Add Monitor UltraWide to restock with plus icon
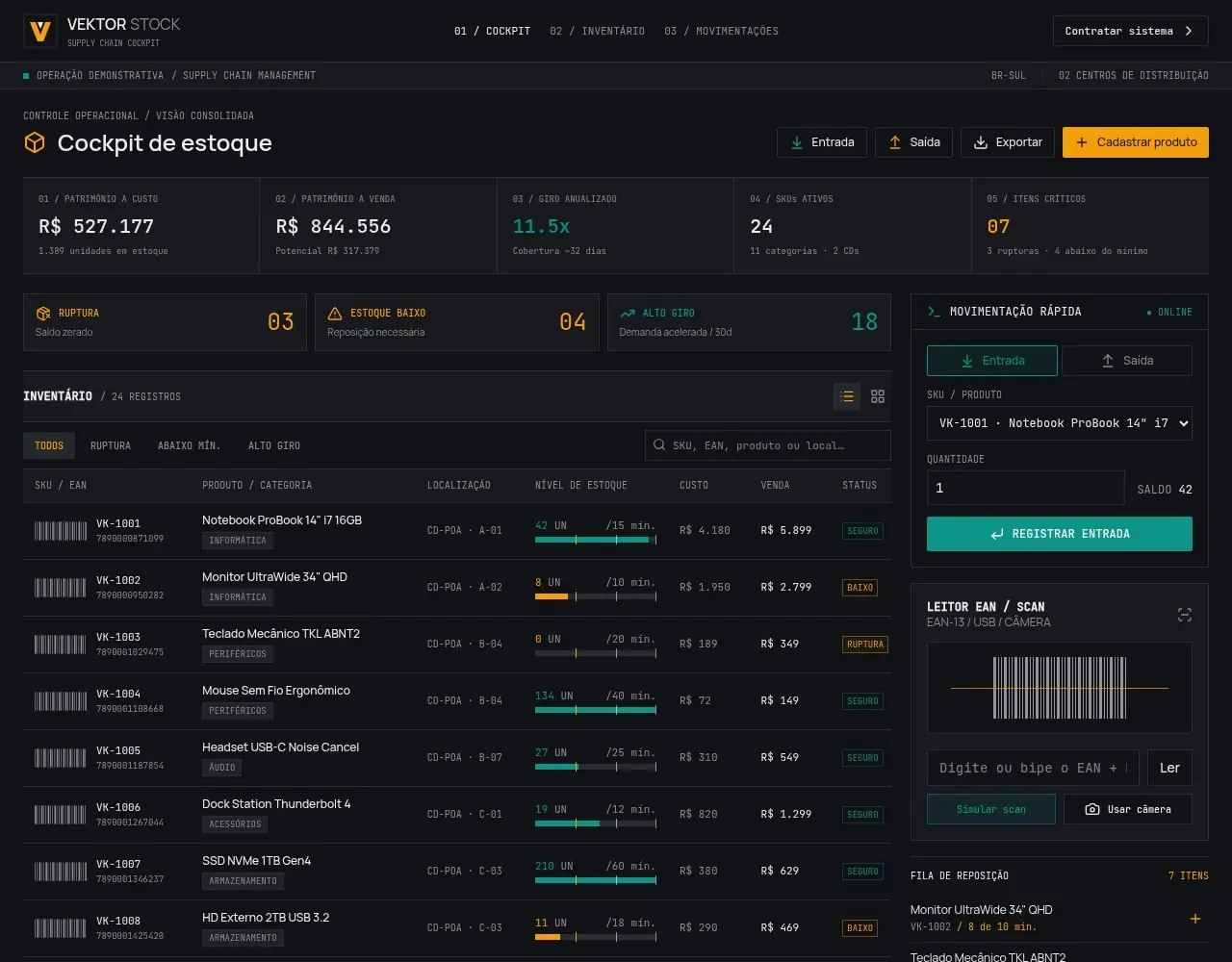 pos(1195,919)
